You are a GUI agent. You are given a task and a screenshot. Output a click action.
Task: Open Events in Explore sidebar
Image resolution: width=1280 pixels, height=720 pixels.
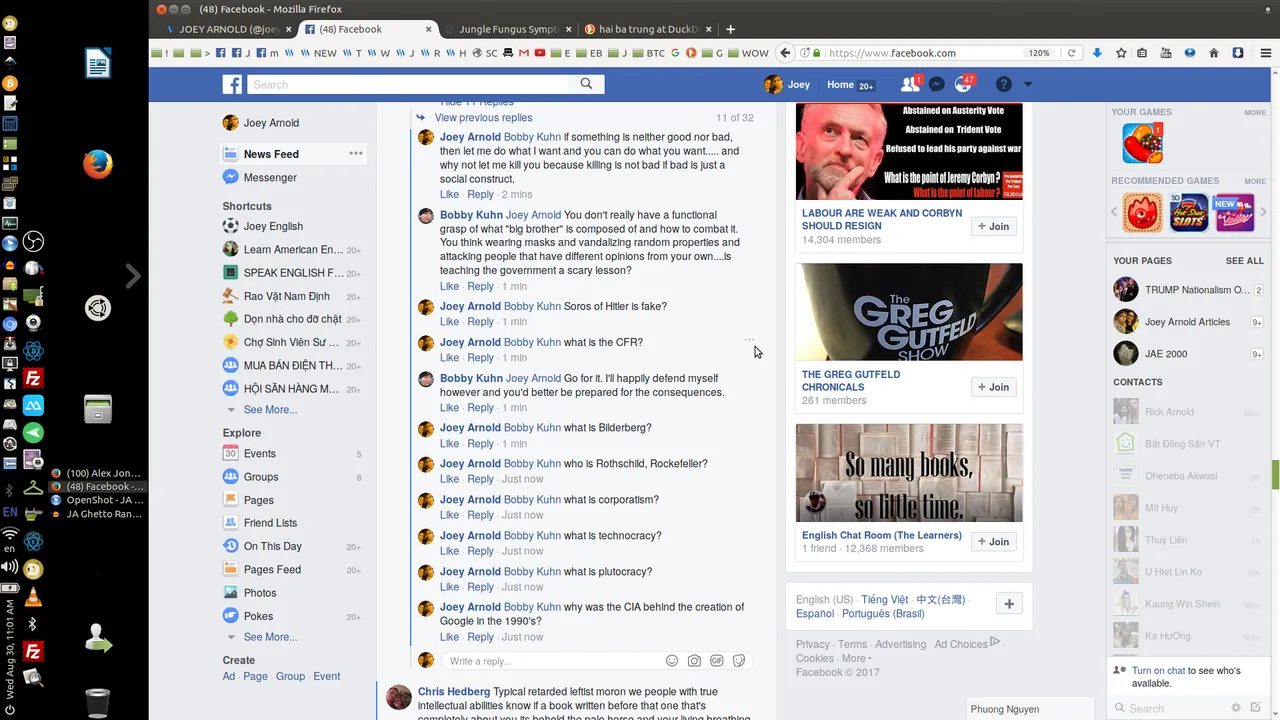coord(260,454)
